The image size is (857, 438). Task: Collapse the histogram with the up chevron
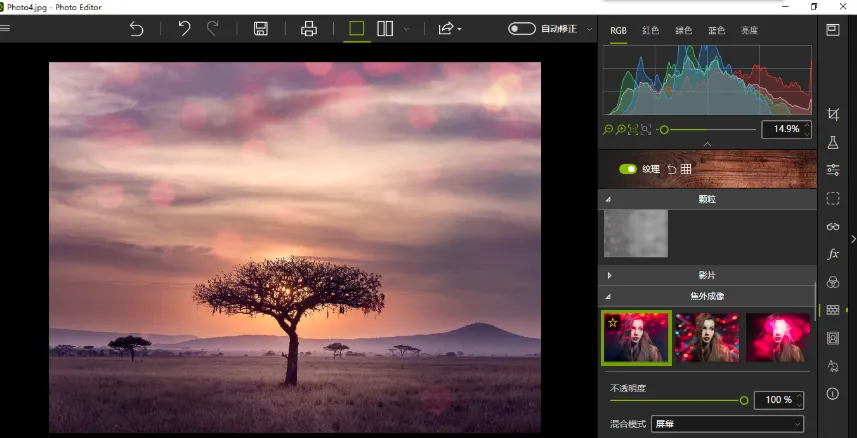[707, 144]
